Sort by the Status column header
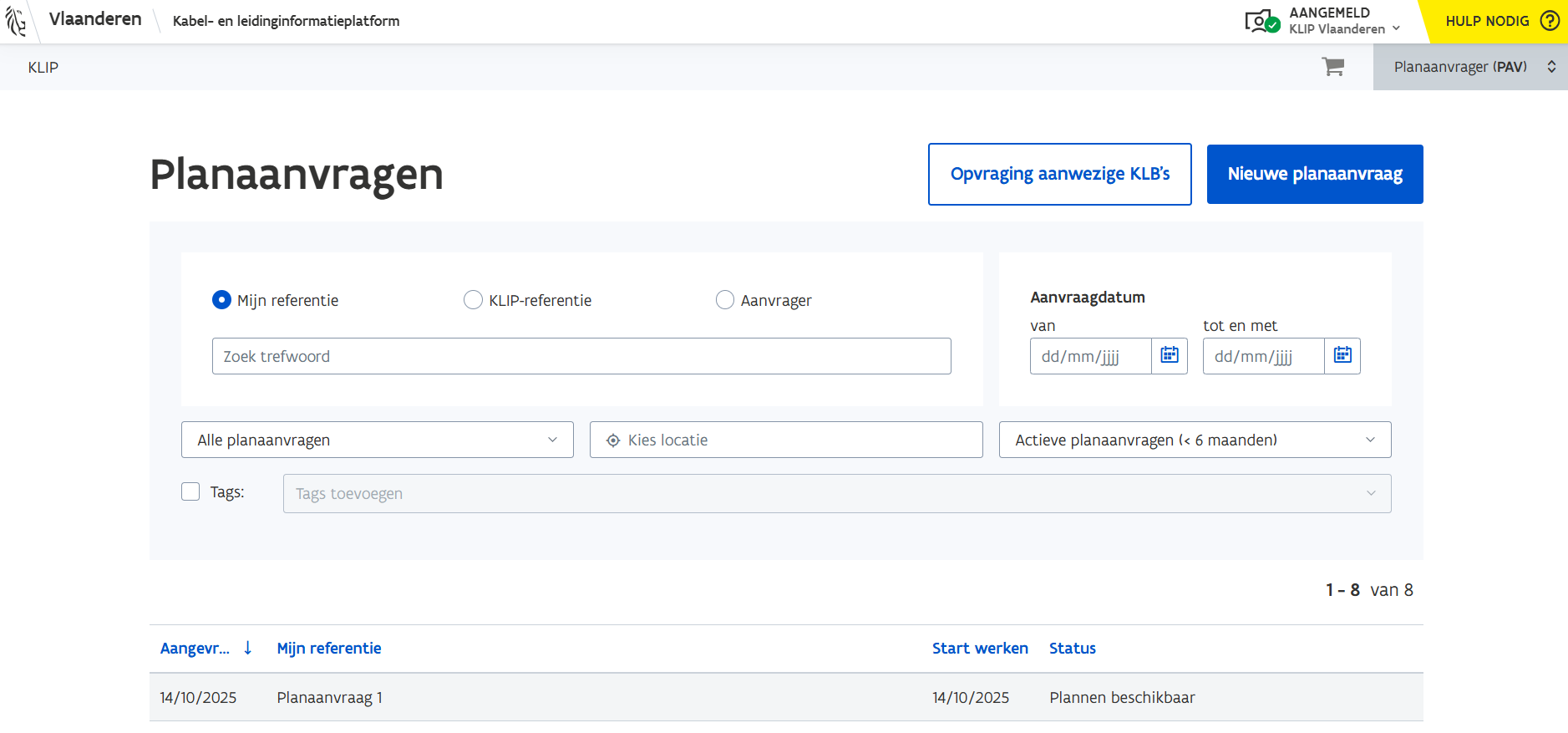 (x=1072, y=649)
